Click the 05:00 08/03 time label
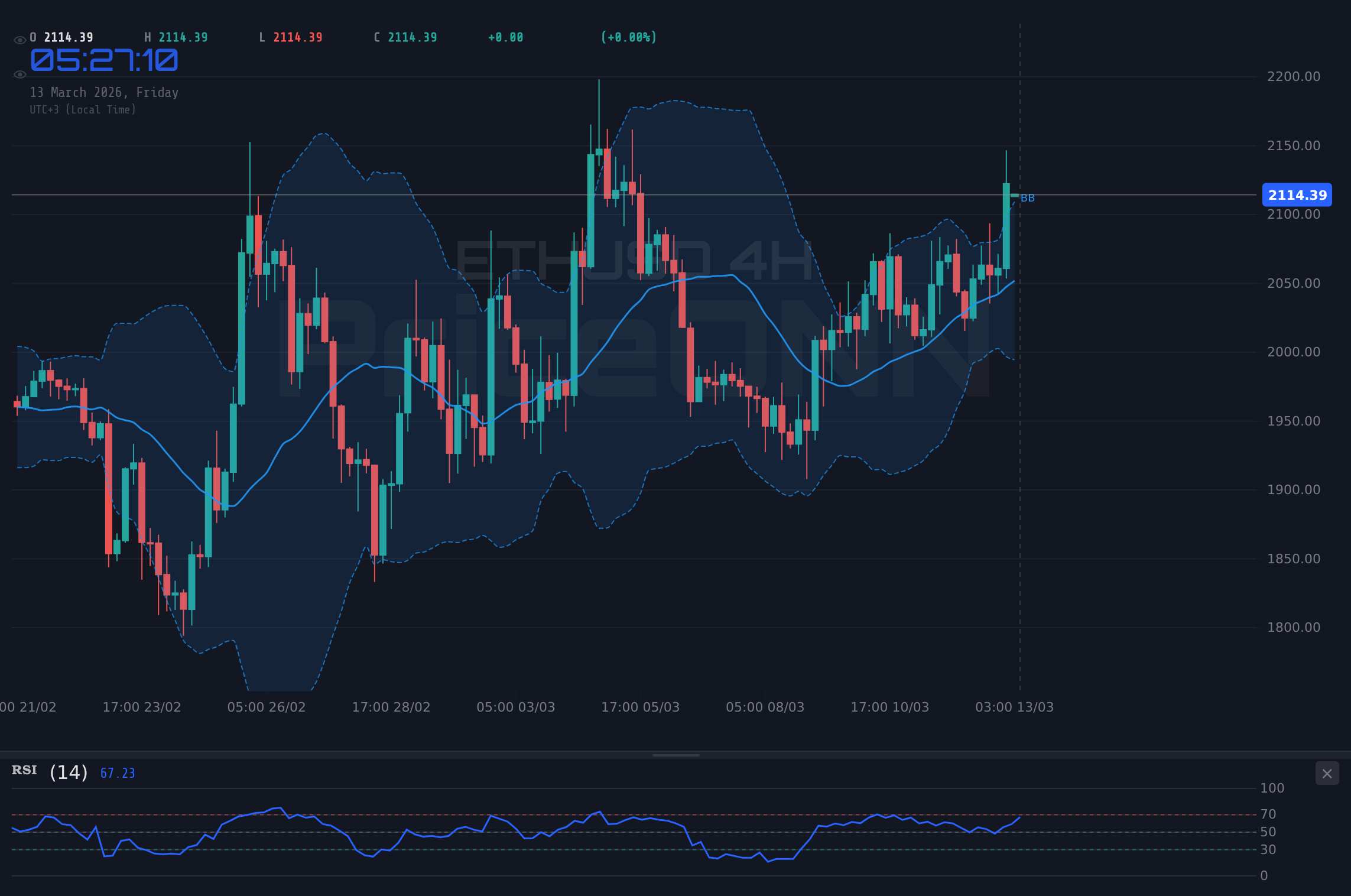 765,707
